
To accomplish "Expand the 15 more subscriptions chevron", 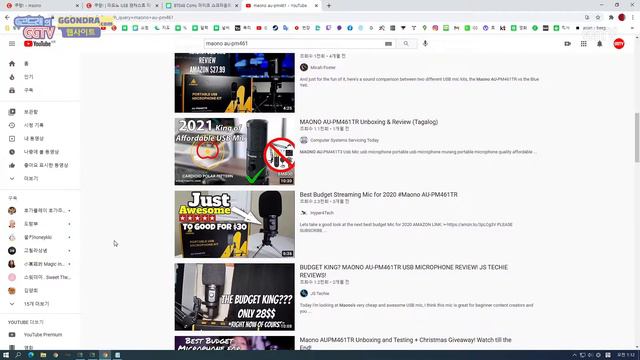I will 12,304.
